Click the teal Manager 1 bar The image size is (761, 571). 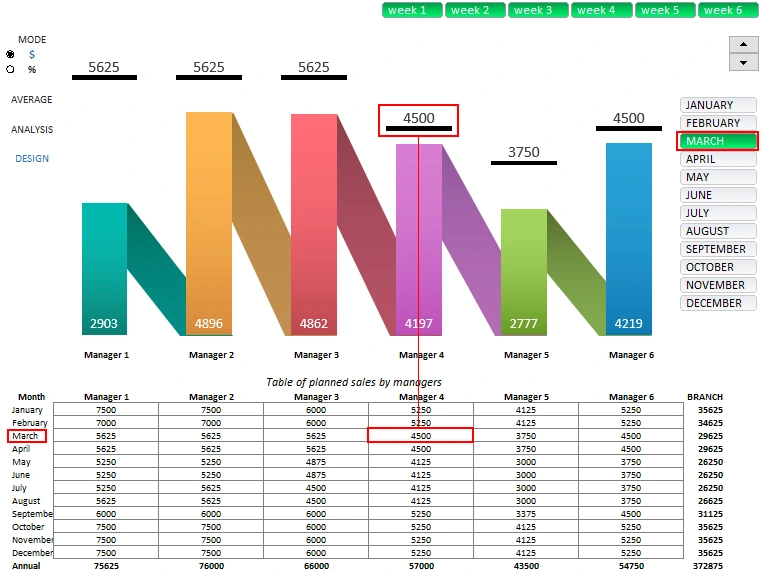[104, 265]
